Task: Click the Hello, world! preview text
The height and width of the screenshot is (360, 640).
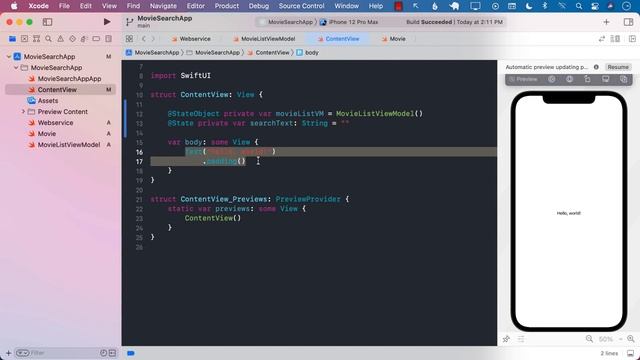Action: click(x=569, y=213)
